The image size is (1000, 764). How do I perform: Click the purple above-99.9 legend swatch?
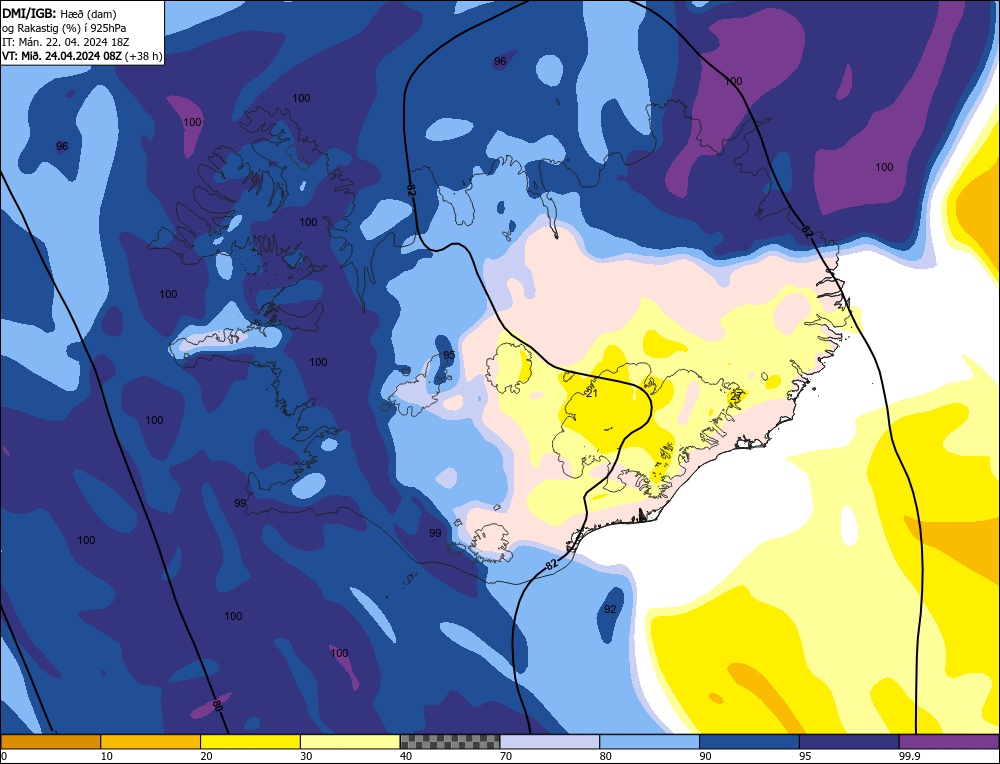coord(949,742)
